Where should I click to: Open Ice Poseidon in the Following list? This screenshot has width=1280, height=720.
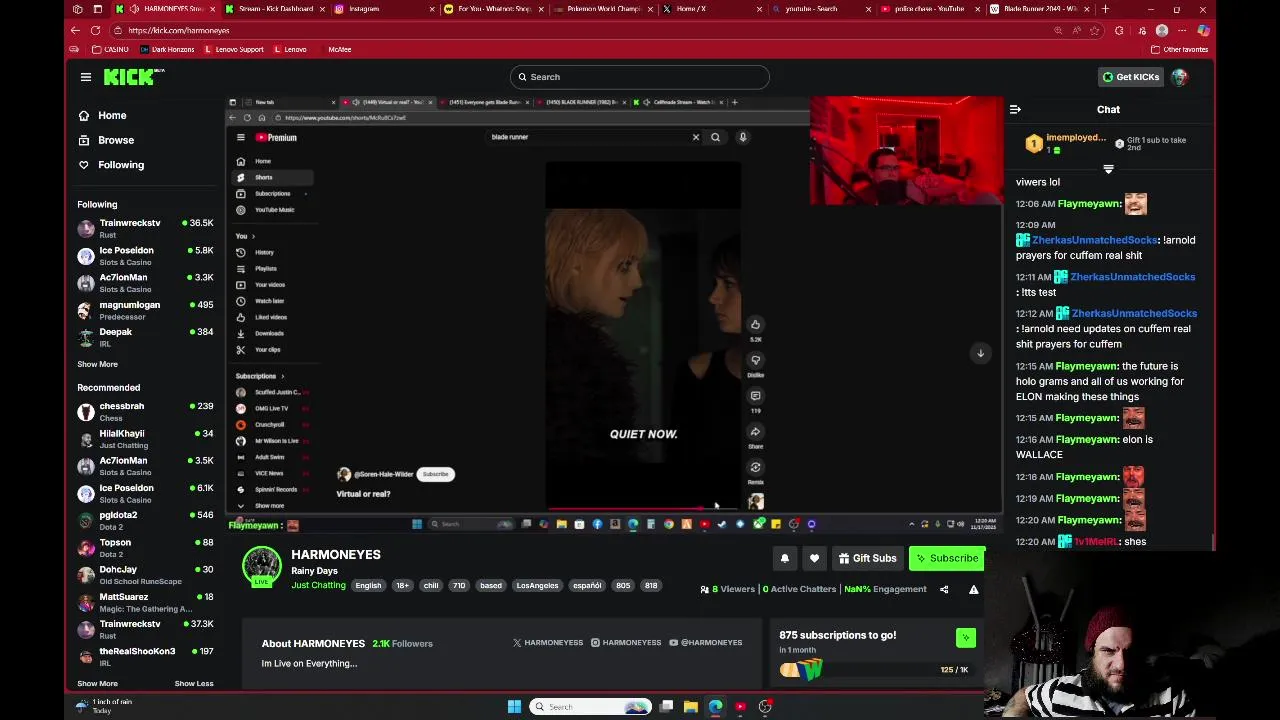coord(146,256)
